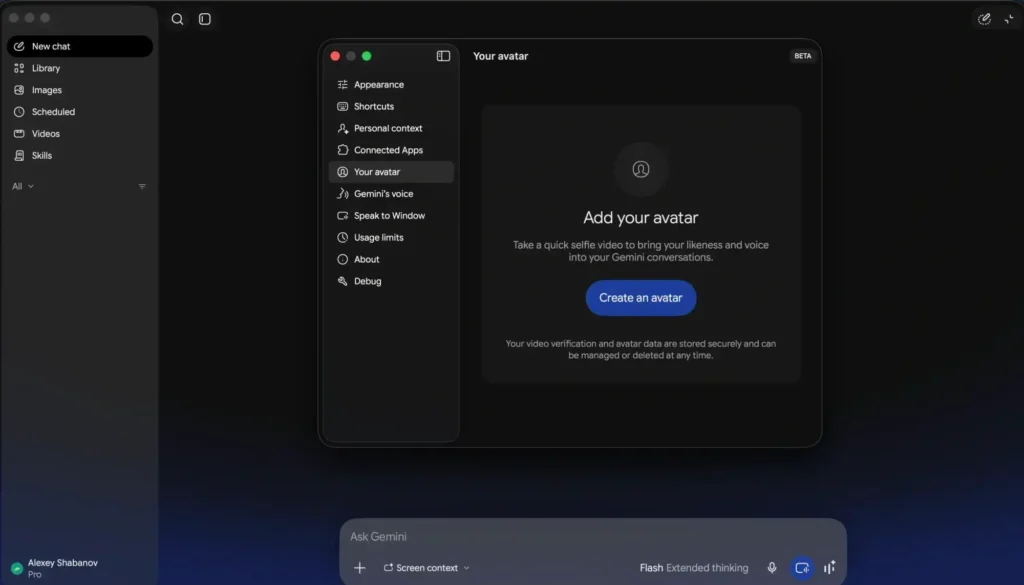The image size is (1024, 585).
Task: Open Shortcuts settings
Action: point(391,106)
